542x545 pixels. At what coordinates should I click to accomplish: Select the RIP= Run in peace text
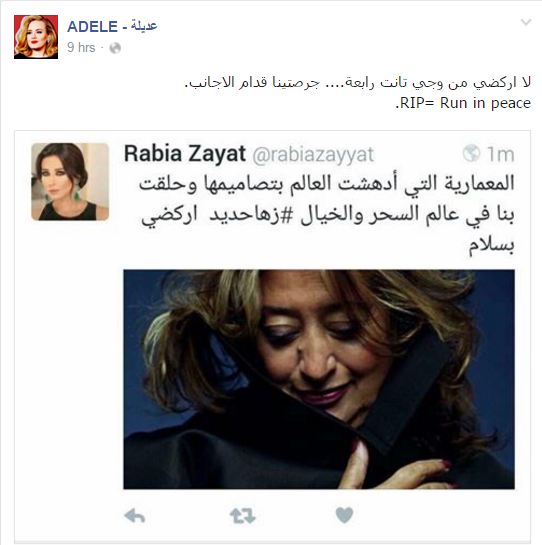[x=463, y=103]
